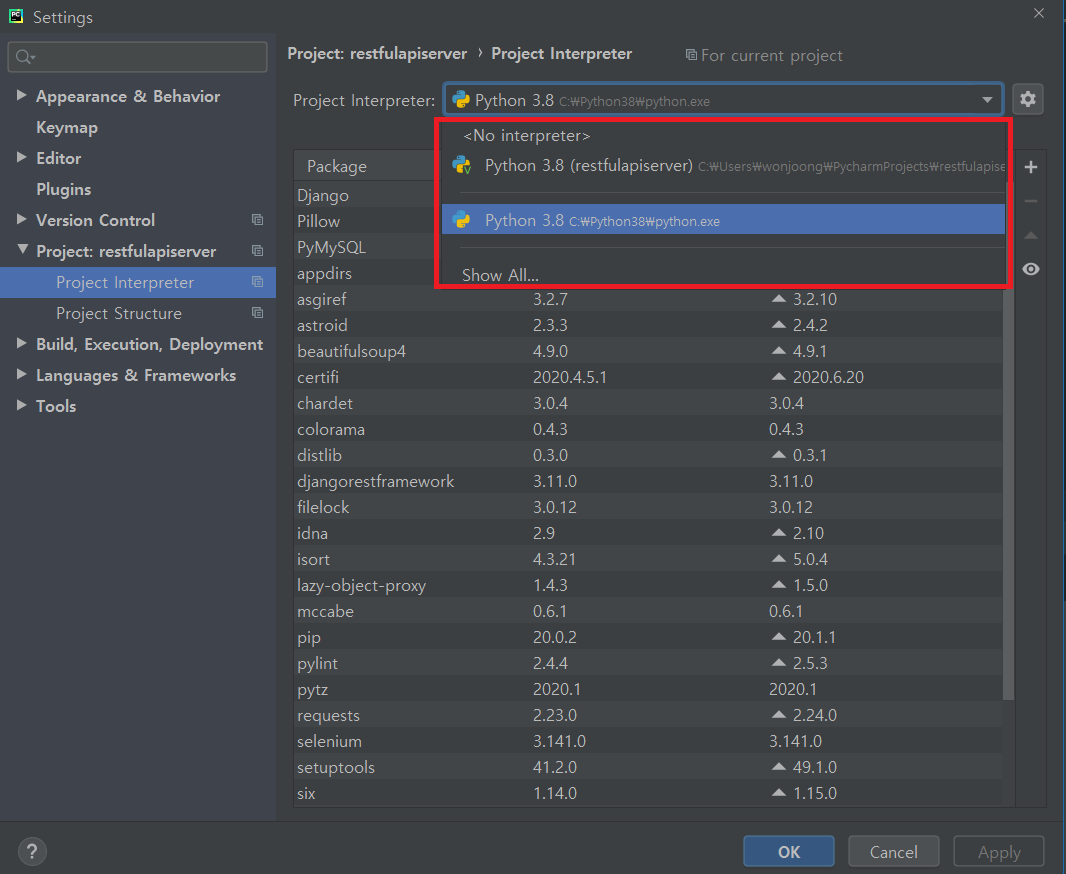Click the For current project icon
Image resolution: width=1066 pixels, height=874 pixels.
point(691,55)
